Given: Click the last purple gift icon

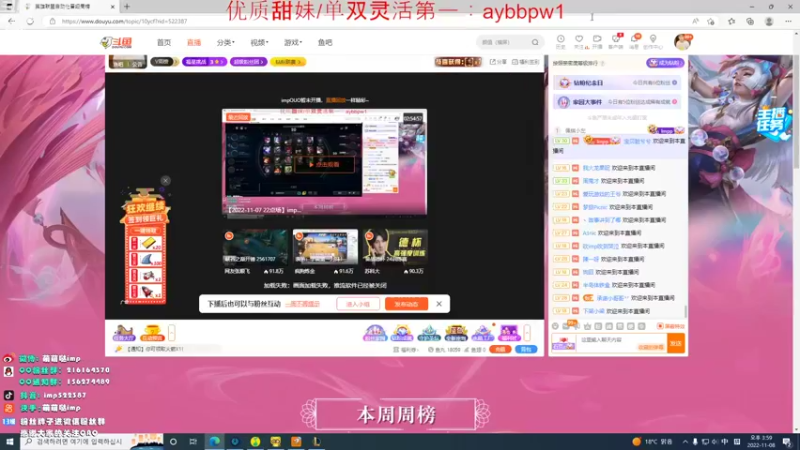Looking at the screenshot, I should (509, 333).
